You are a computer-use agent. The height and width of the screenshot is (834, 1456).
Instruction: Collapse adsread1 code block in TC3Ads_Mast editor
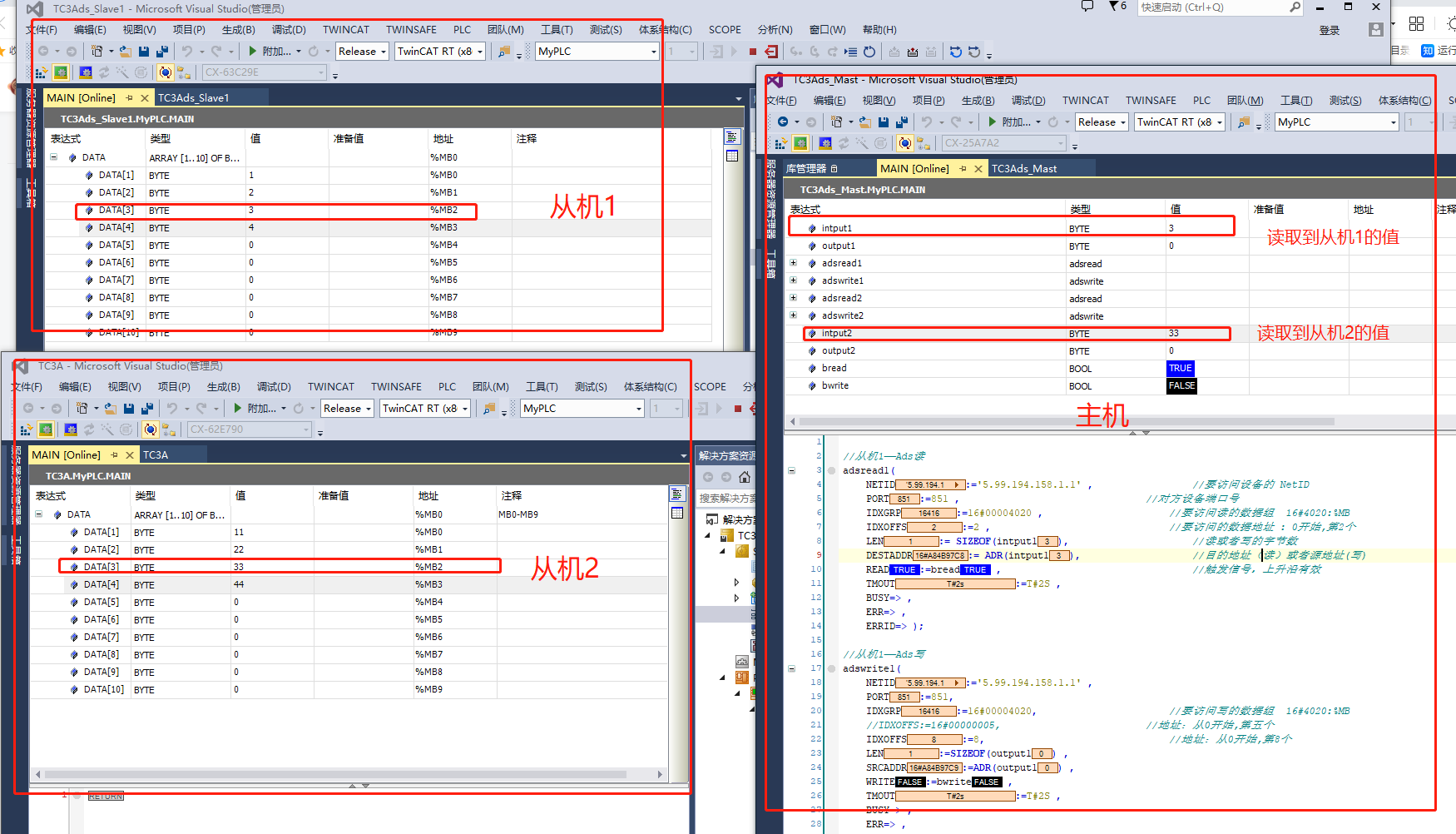[x=791, y=470]
